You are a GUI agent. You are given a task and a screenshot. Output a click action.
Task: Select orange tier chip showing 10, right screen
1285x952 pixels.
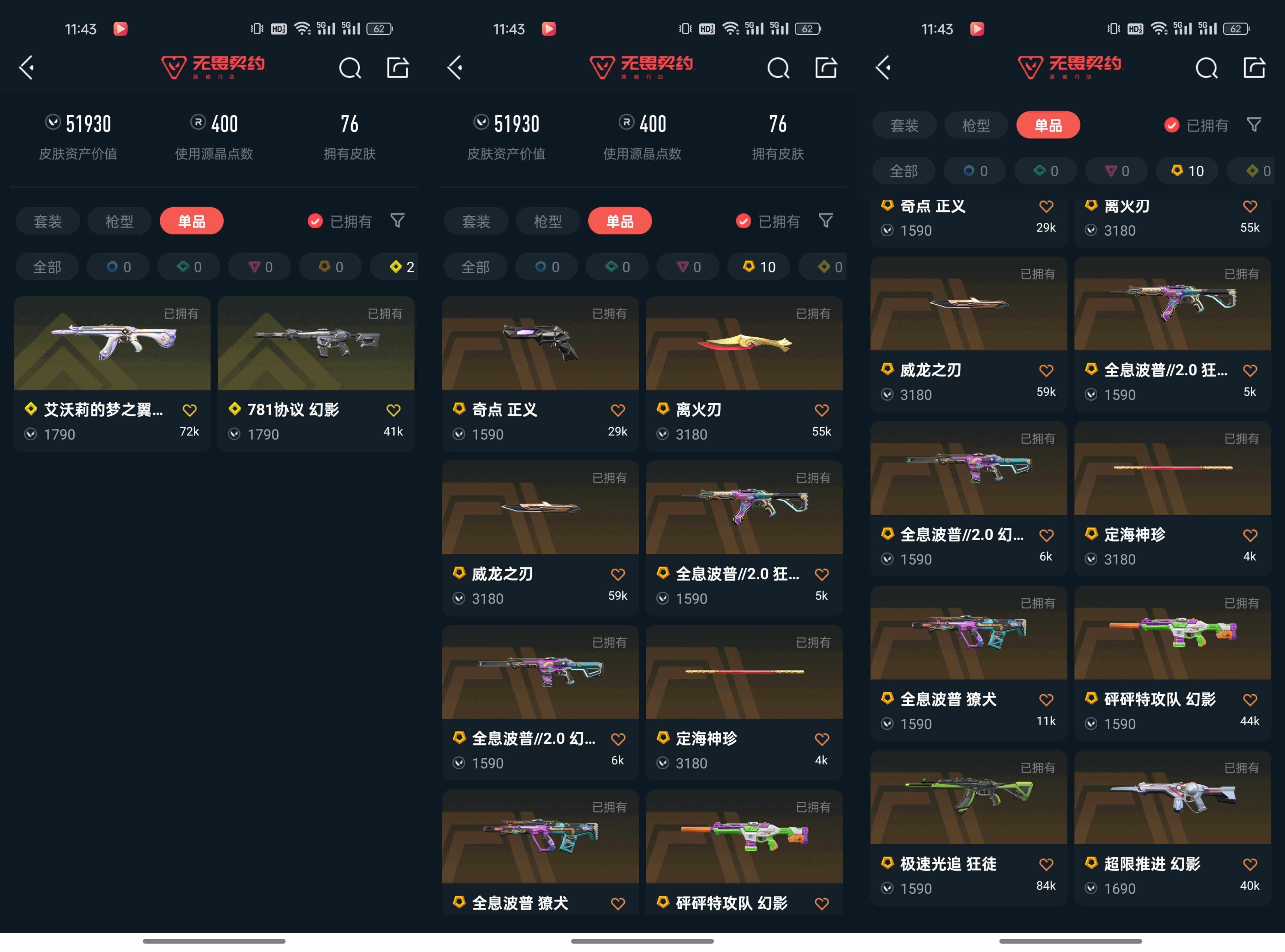[1187, 171]
